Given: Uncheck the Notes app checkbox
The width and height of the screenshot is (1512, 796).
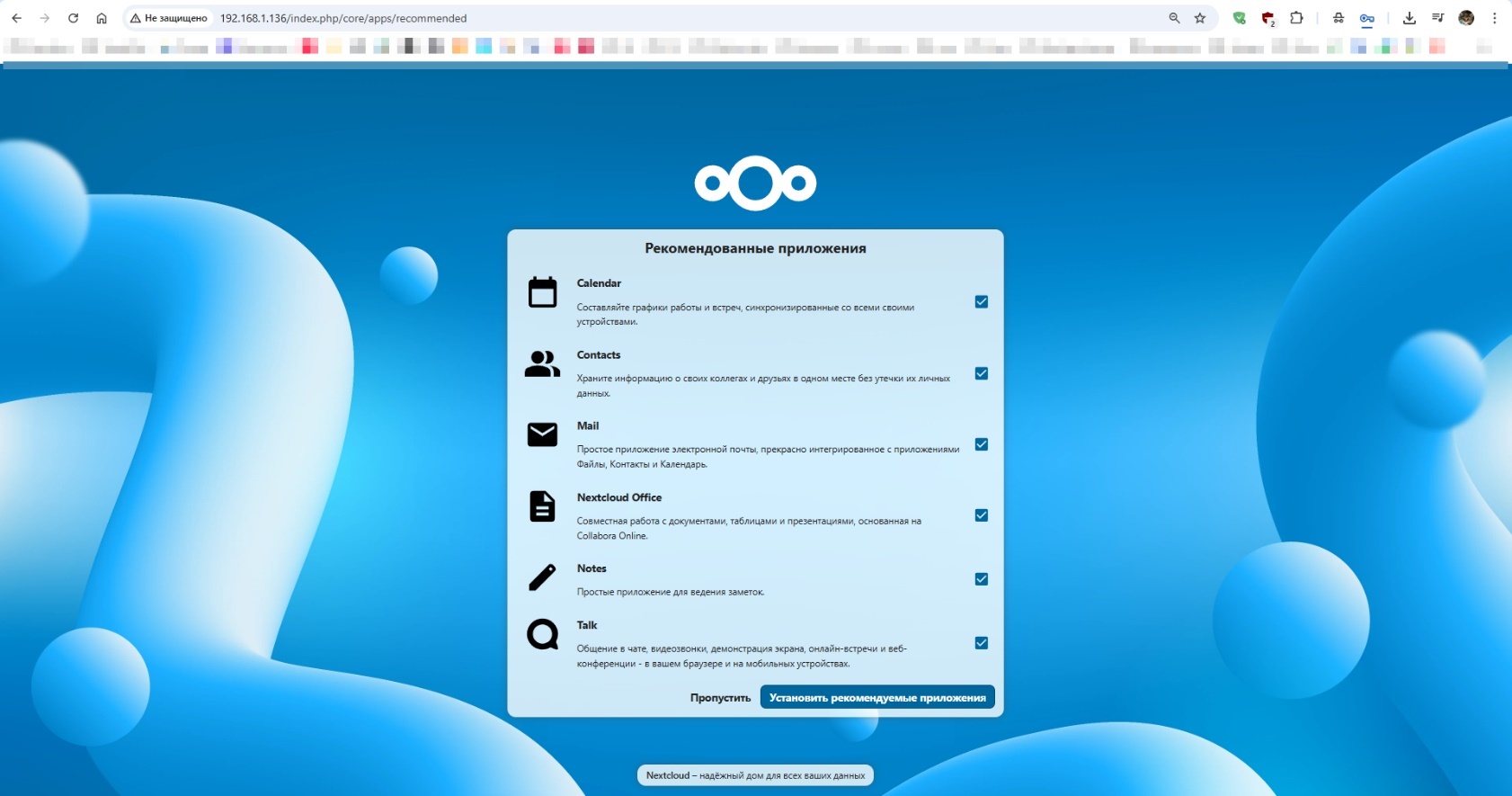Looking at the screenshot, I should pos(982,579).
